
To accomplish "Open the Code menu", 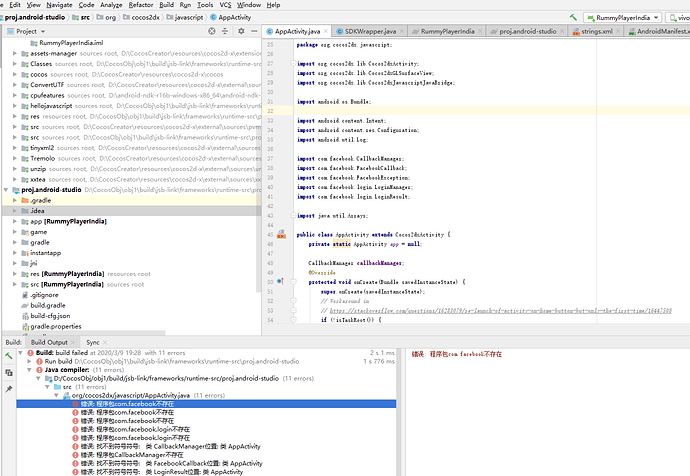I will [86, 5].
